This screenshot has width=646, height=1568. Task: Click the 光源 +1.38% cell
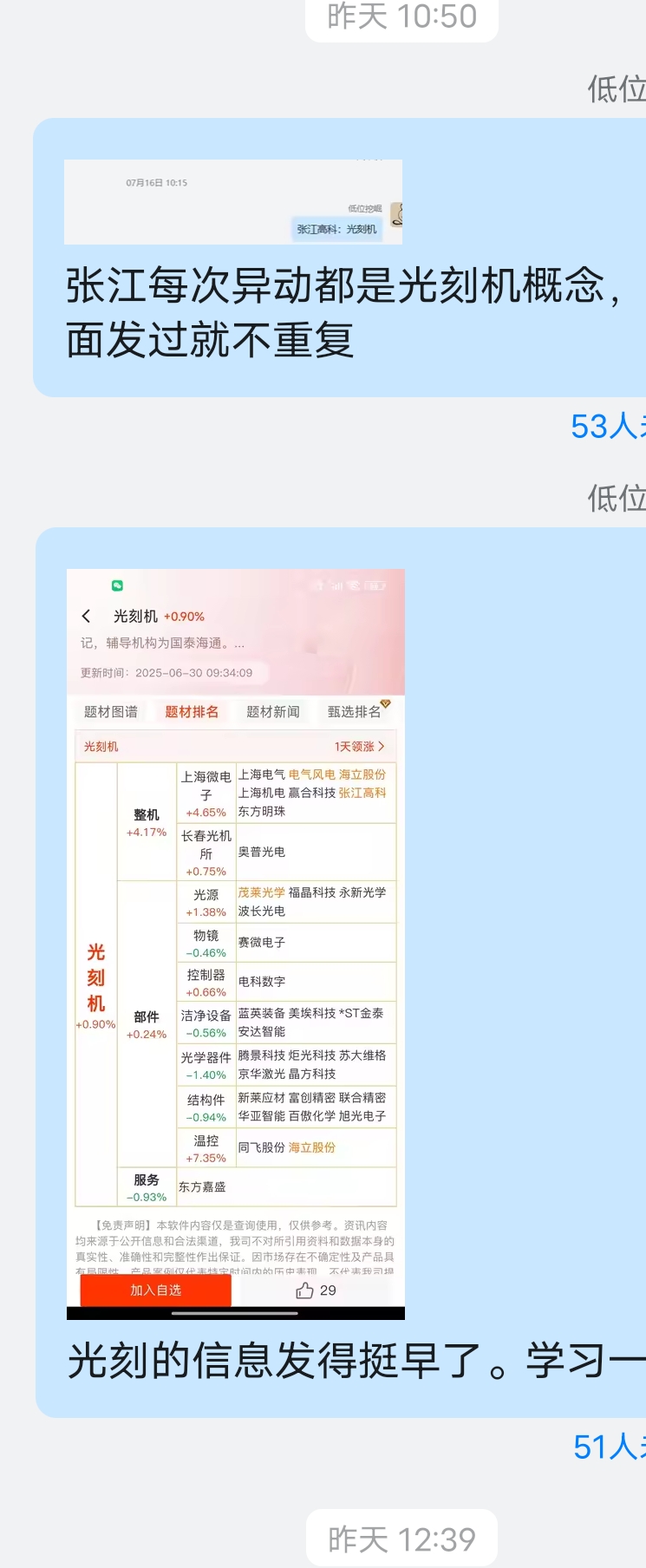[x=206, y=902]
